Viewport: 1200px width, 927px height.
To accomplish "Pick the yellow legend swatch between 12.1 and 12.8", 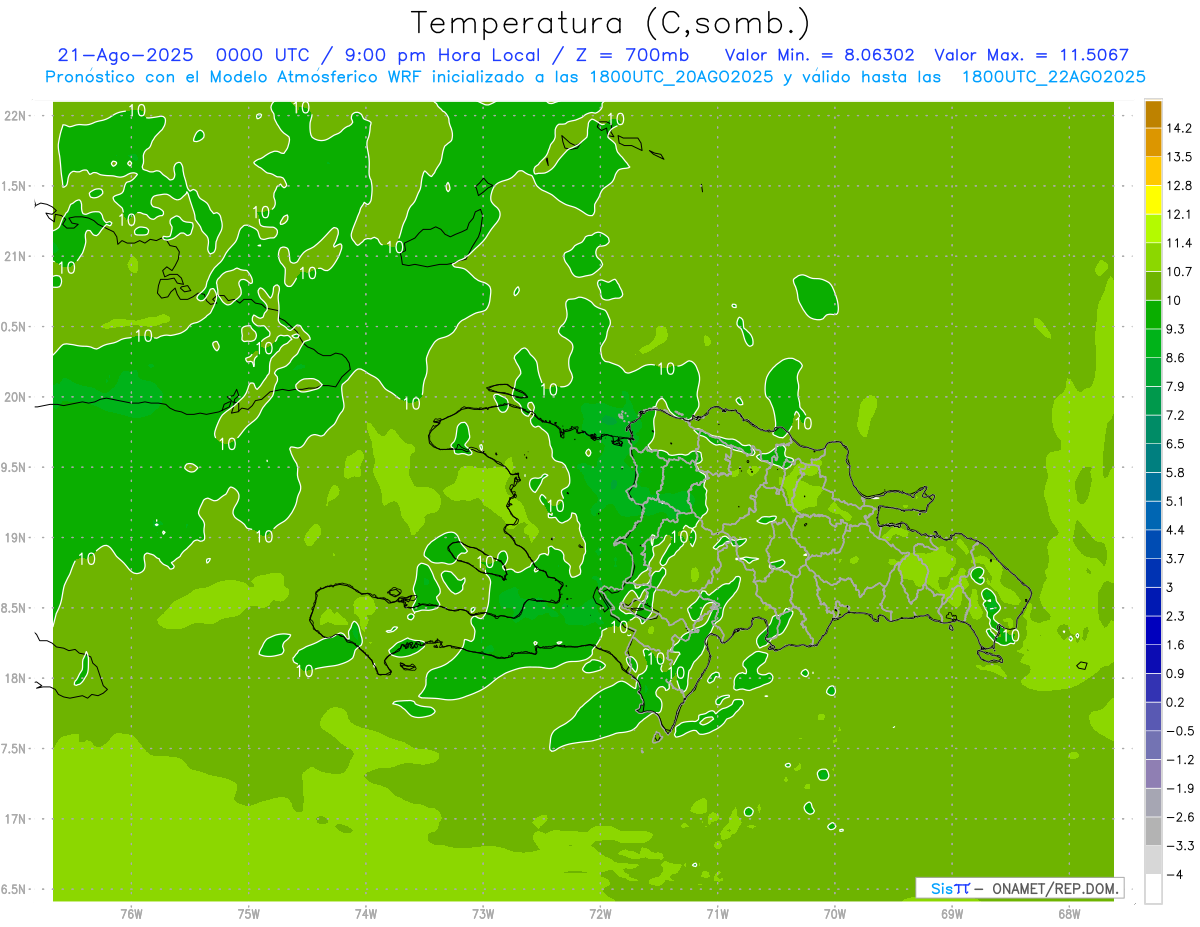I will 1153,200.
